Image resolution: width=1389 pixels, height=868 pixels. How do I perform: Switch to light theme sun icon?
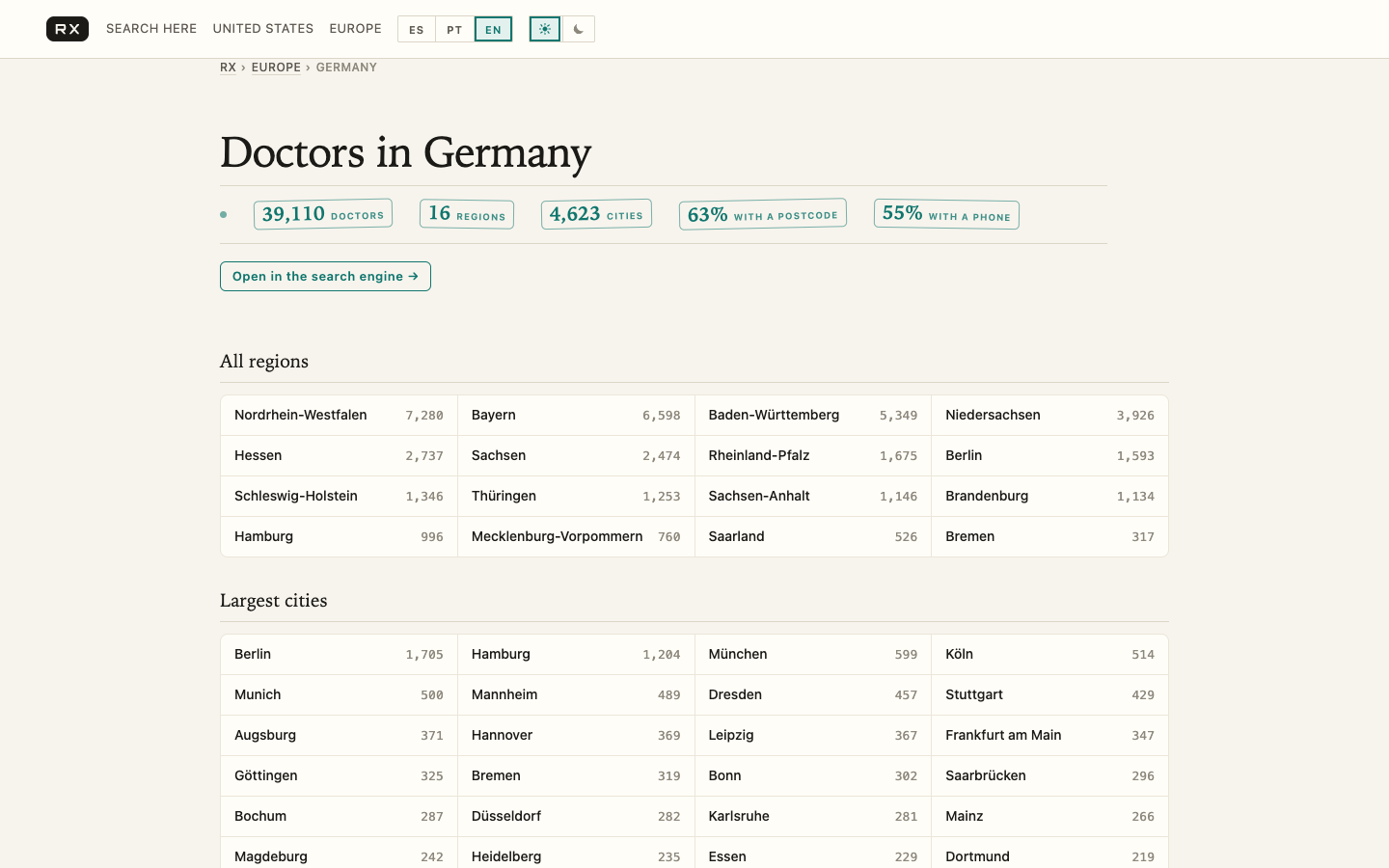pyautogui.click(x=545, y=29)
